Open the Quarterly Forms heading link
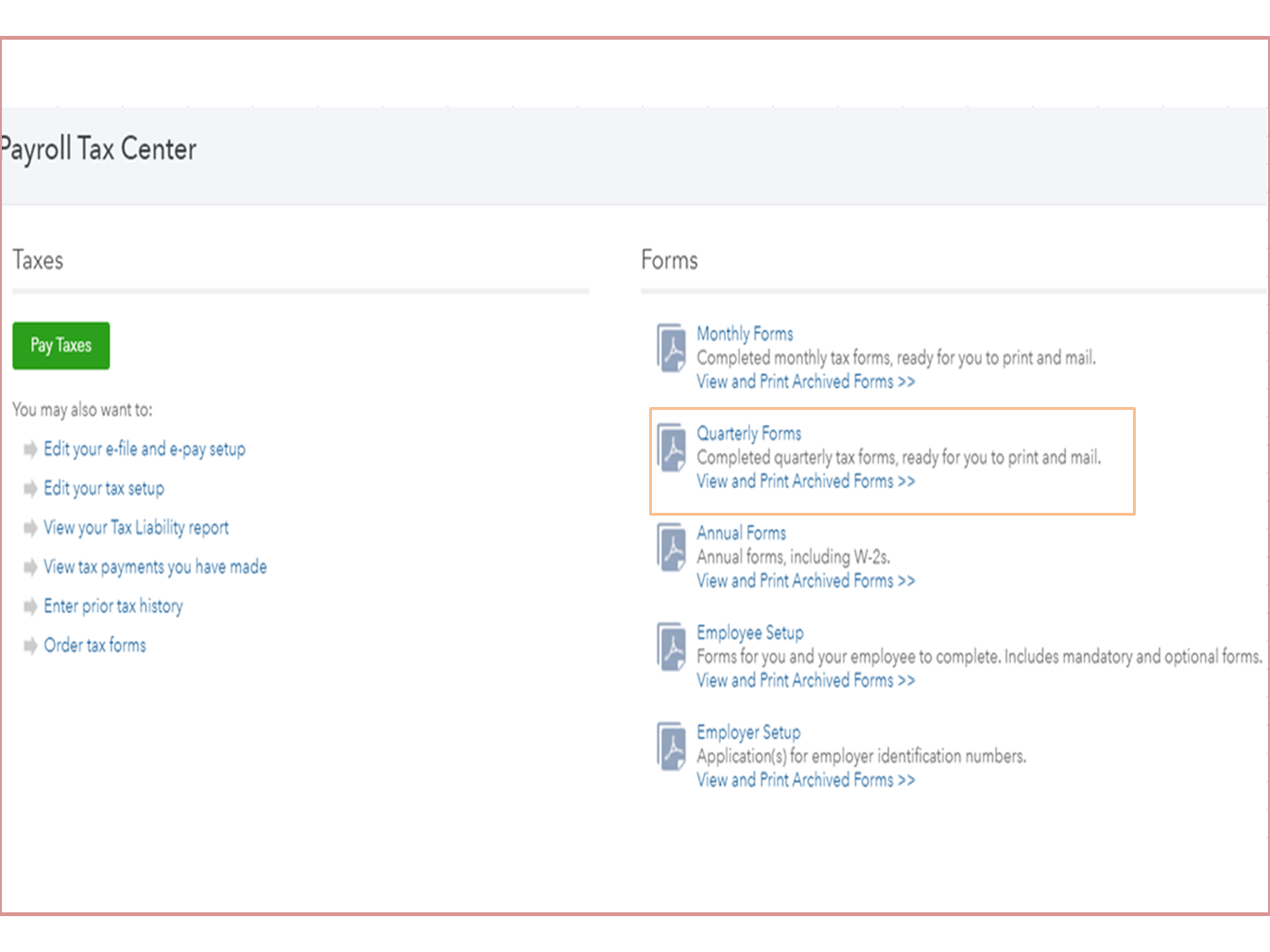 click(748, 433)
